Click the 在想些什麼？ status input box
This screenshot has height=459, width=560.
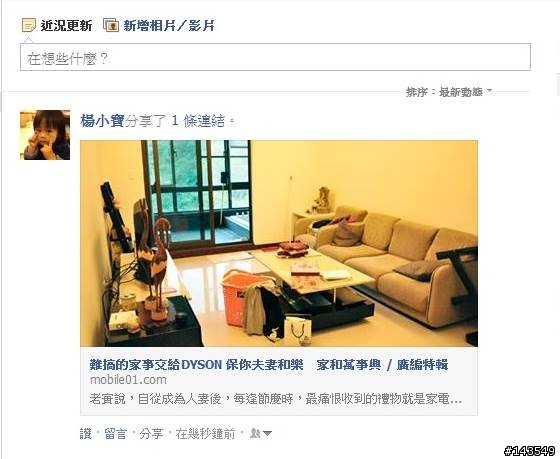click(x=275, y=57)
